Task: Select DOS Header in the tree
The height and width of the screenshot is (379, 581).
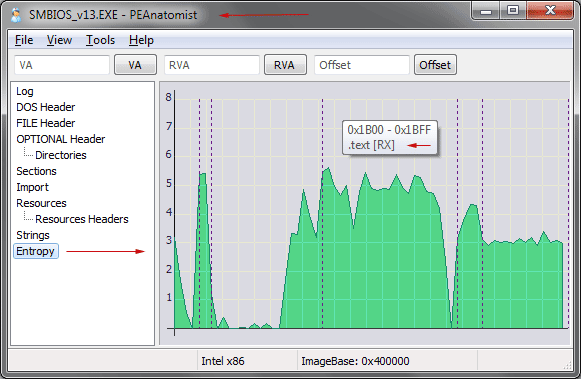Action: coord(46,107)
